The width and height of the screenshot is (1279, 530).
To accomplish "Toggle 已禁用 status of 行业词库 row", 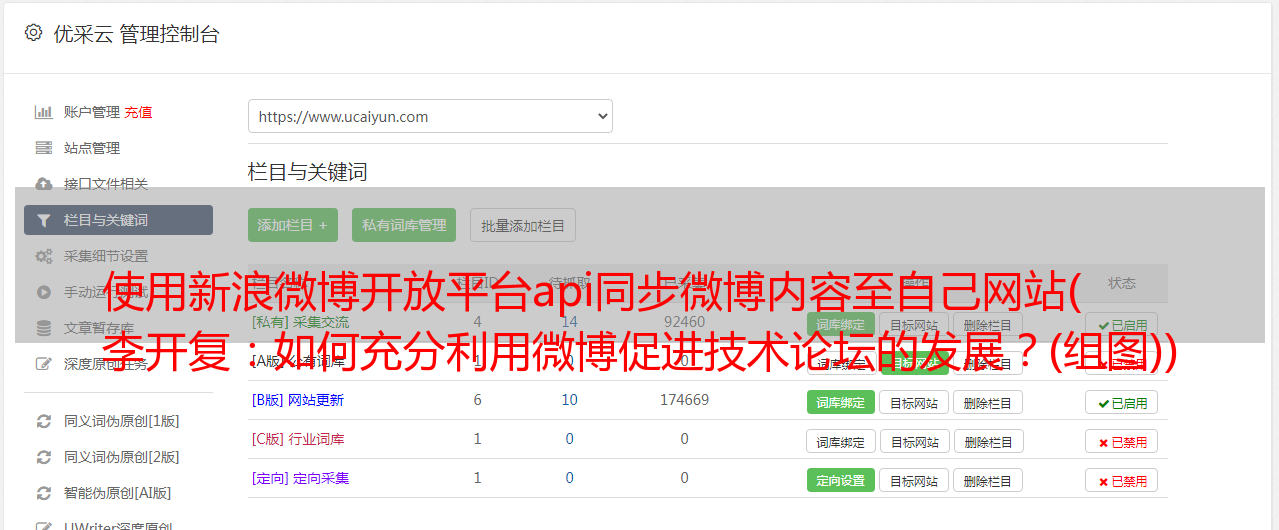I will coord(1122,441).
